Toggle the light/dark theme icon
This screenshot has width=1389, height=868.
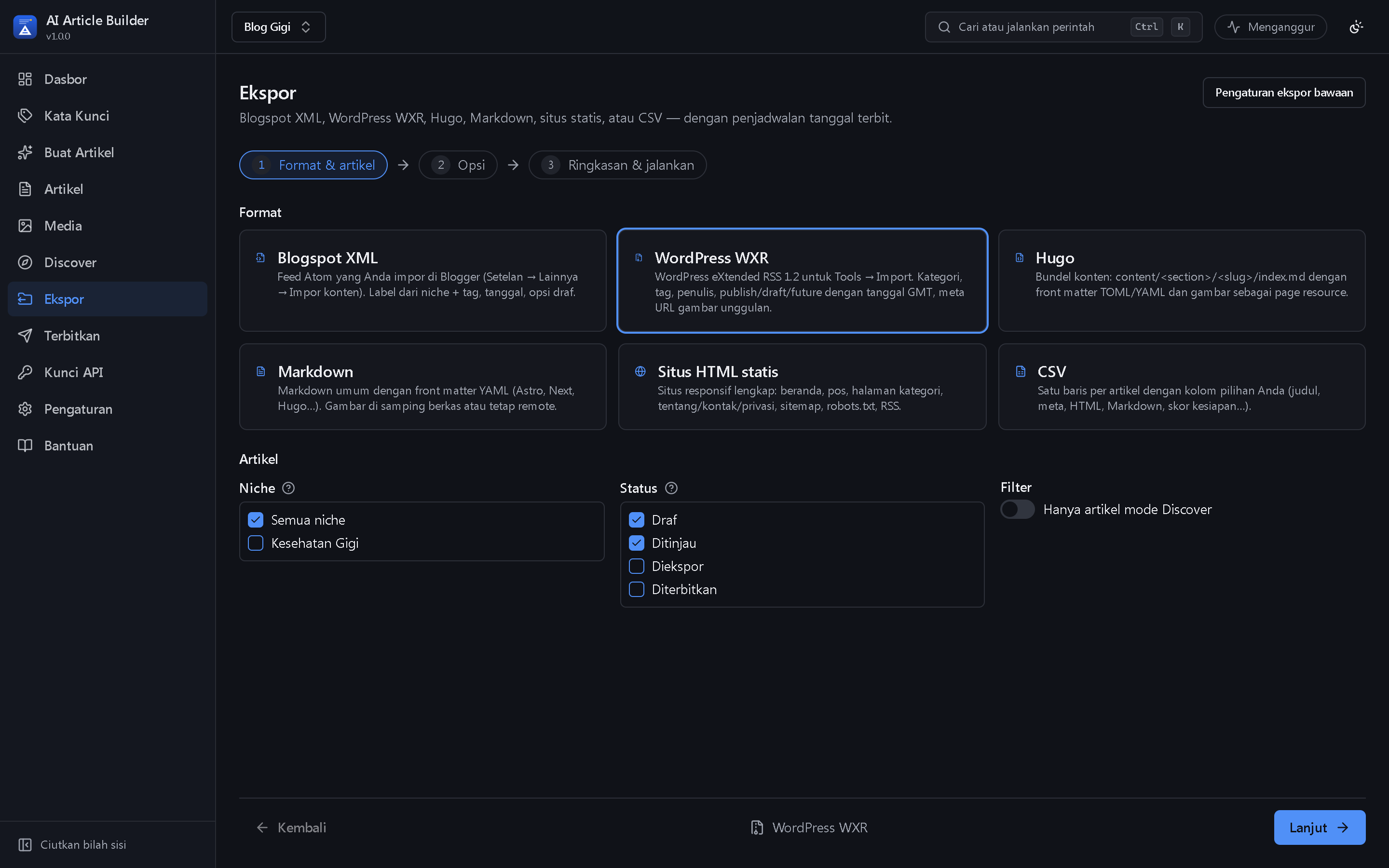tap(1356, 27)
